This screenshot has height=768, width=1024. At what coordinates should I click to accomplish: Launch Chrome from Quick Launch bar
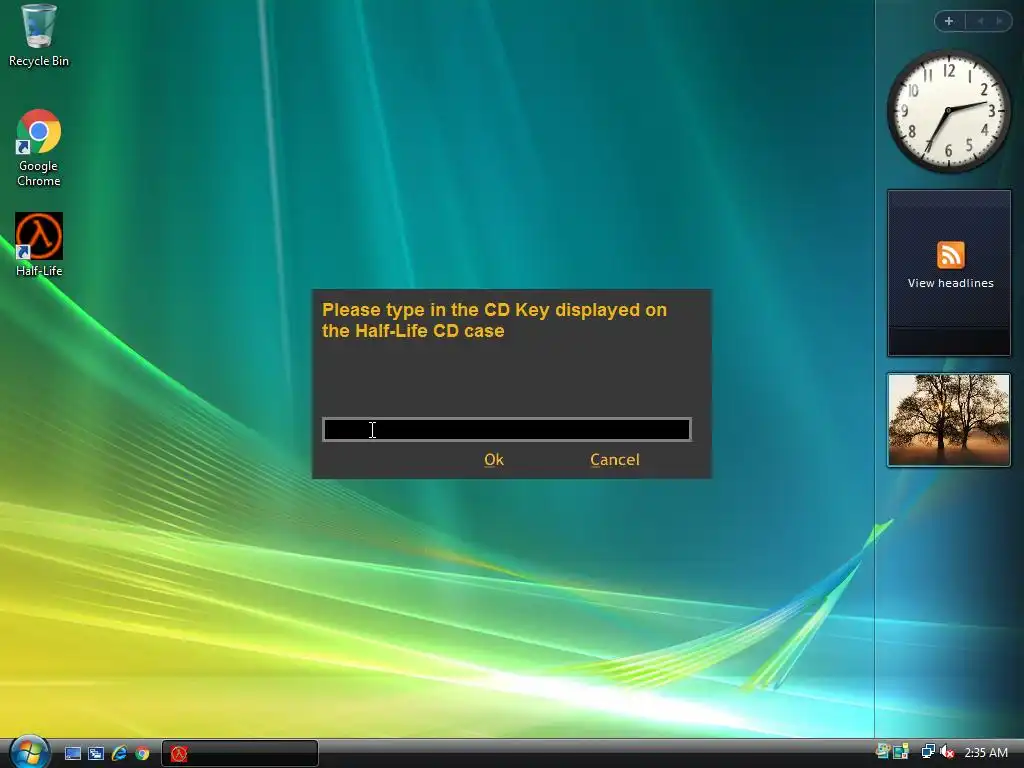point(142,754)
